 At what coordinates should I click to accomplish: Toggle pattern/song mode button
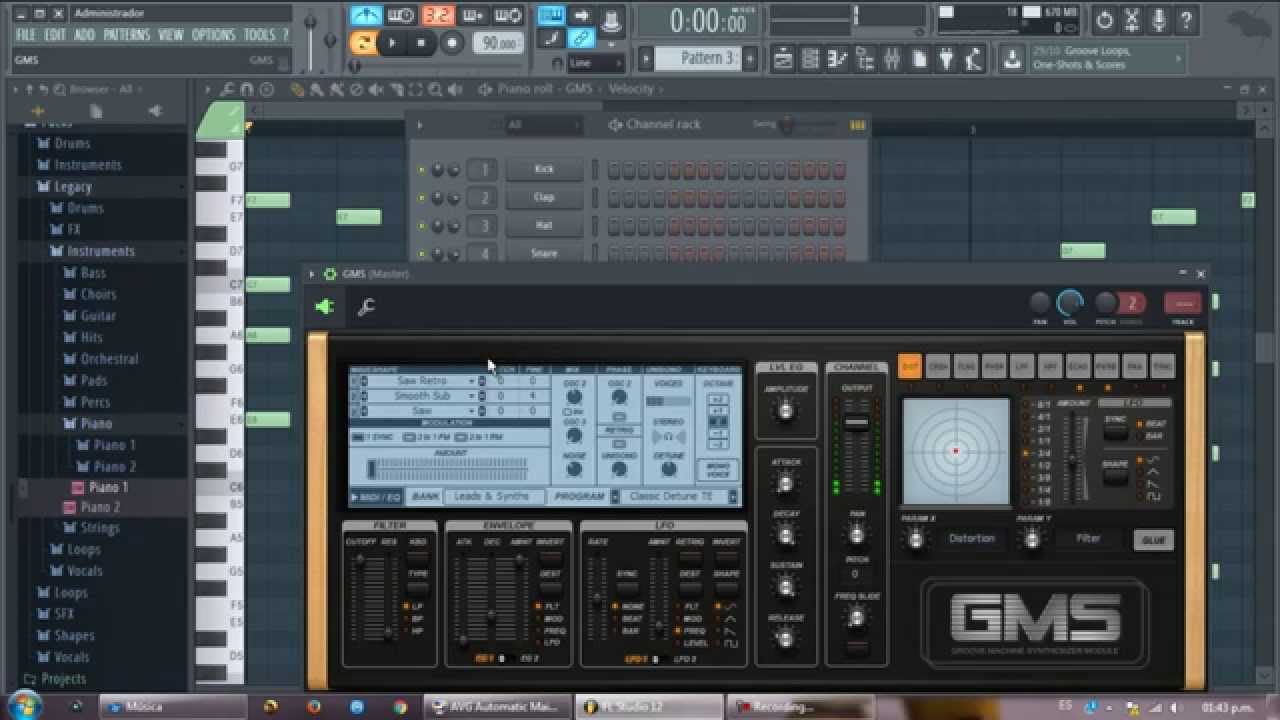pos(363,43)
